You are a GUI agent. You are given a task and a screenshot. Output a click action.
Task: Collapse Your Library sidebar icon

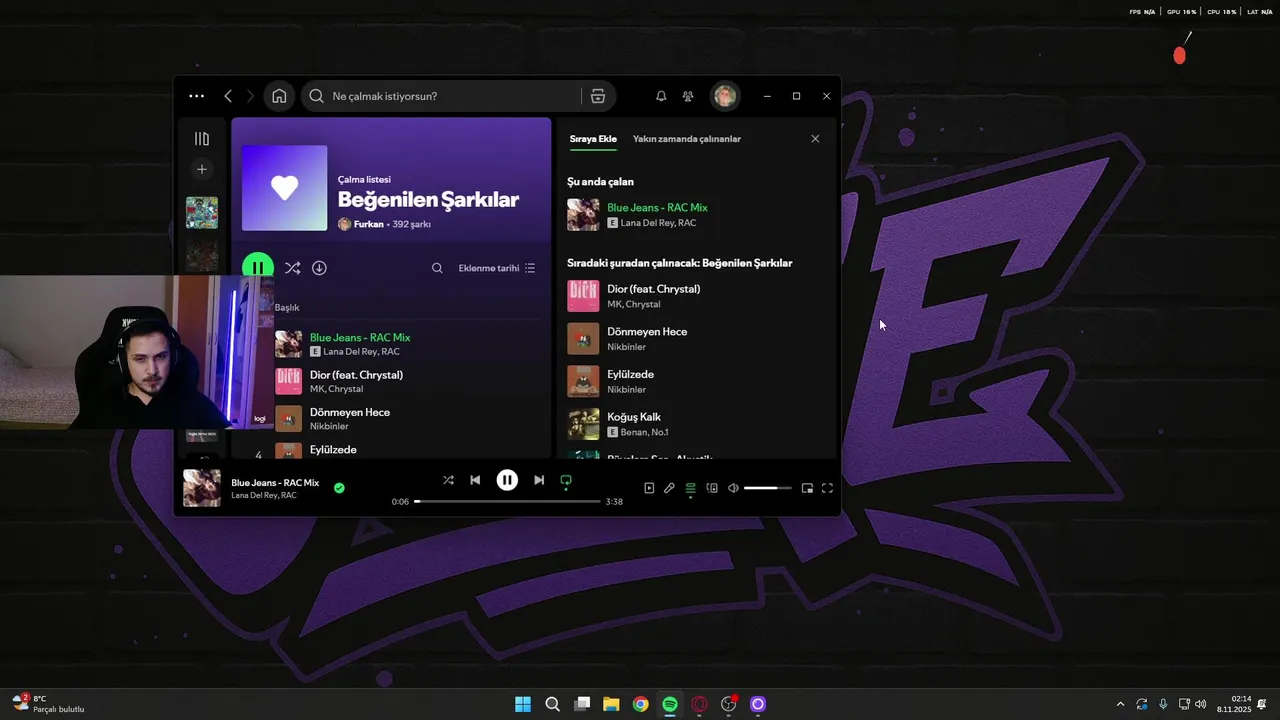click(x=201, y=139)
